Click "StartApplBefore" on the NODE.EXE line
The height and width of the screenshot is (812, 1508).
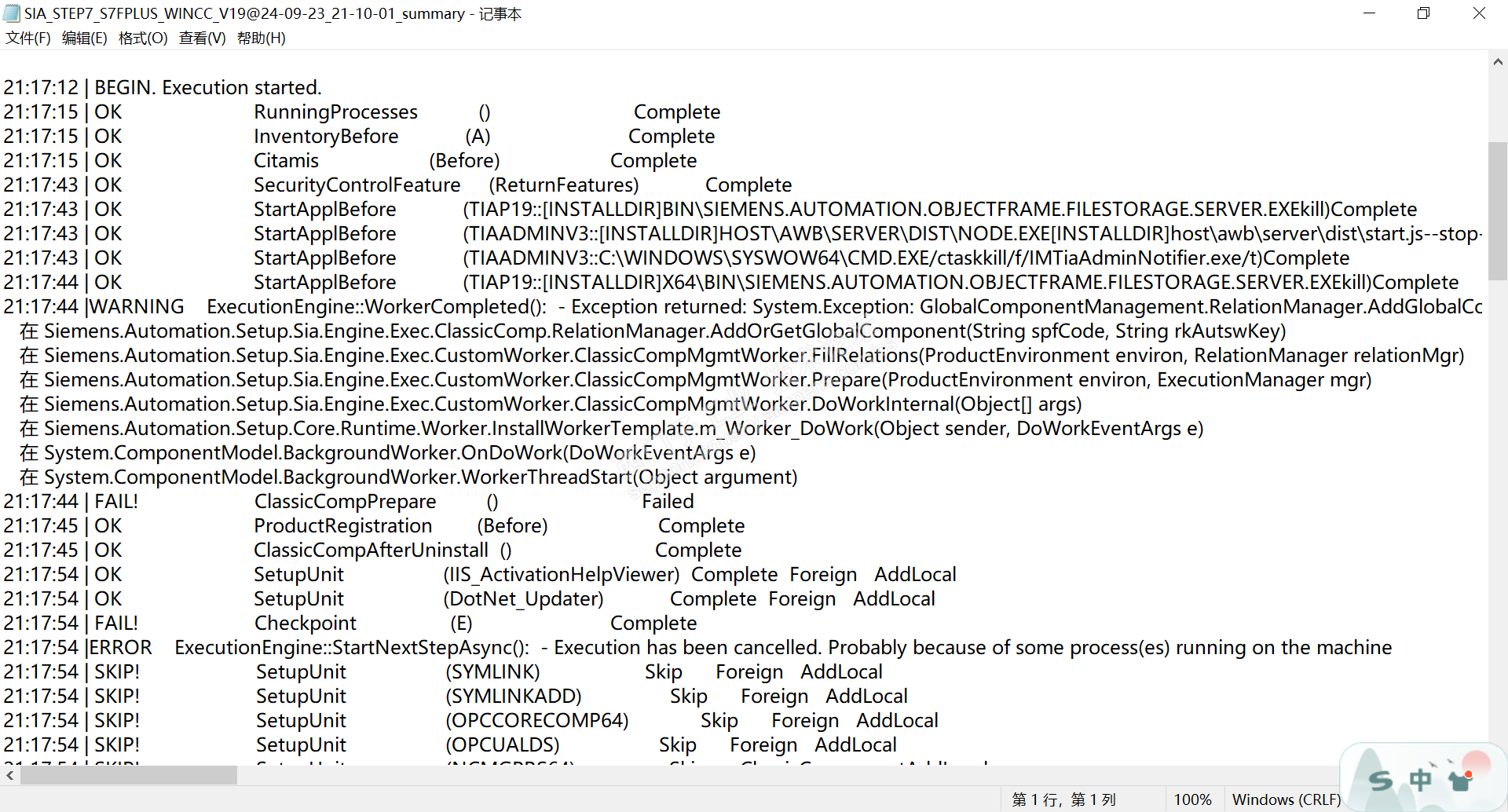[324, 233]
